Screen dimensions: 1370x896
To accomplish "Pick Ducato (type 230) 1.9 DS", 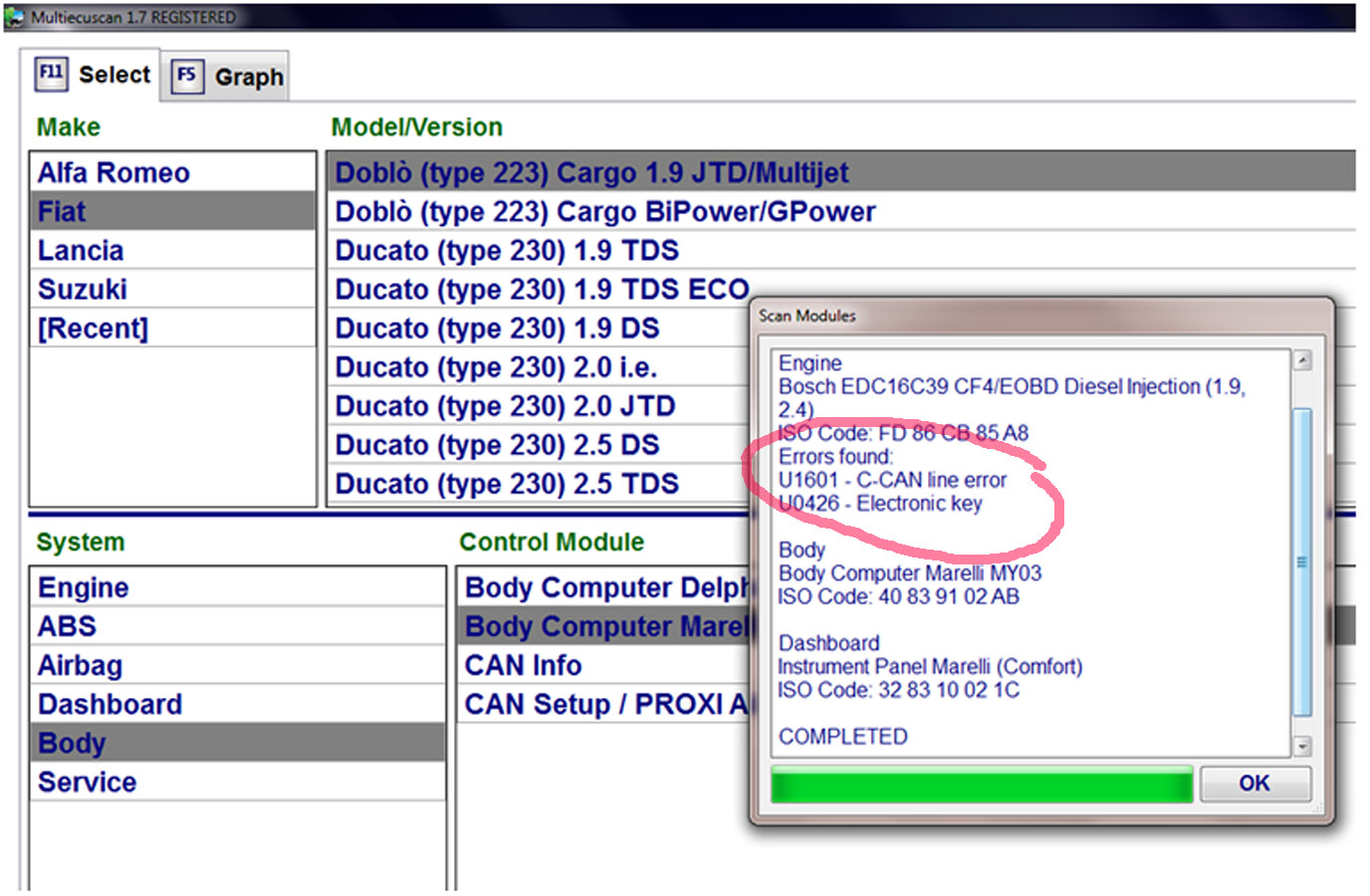I will click(x=539, y=328).
